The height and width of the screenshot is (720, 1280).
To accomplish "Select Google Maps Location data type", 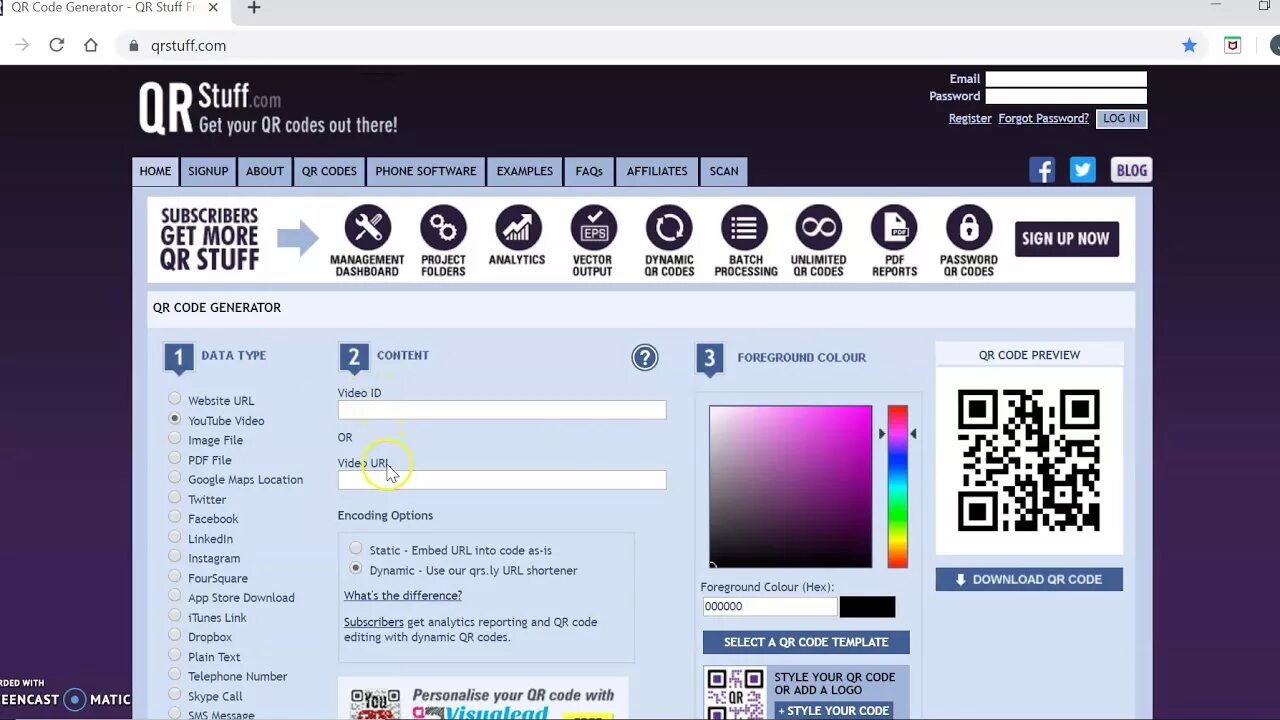I will (x=175, y=477).
